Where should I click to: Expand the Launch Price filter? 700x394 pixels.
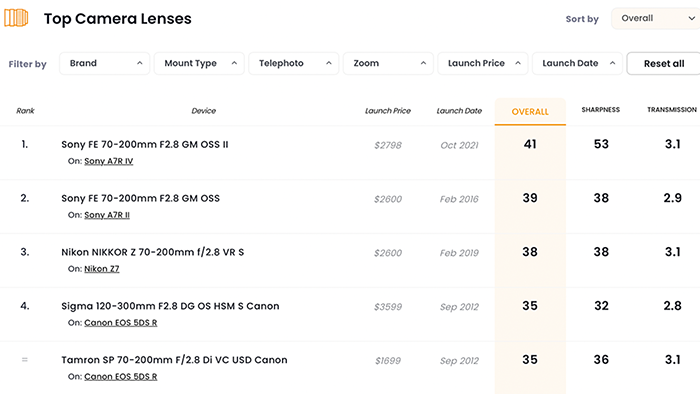pos(483,63)
